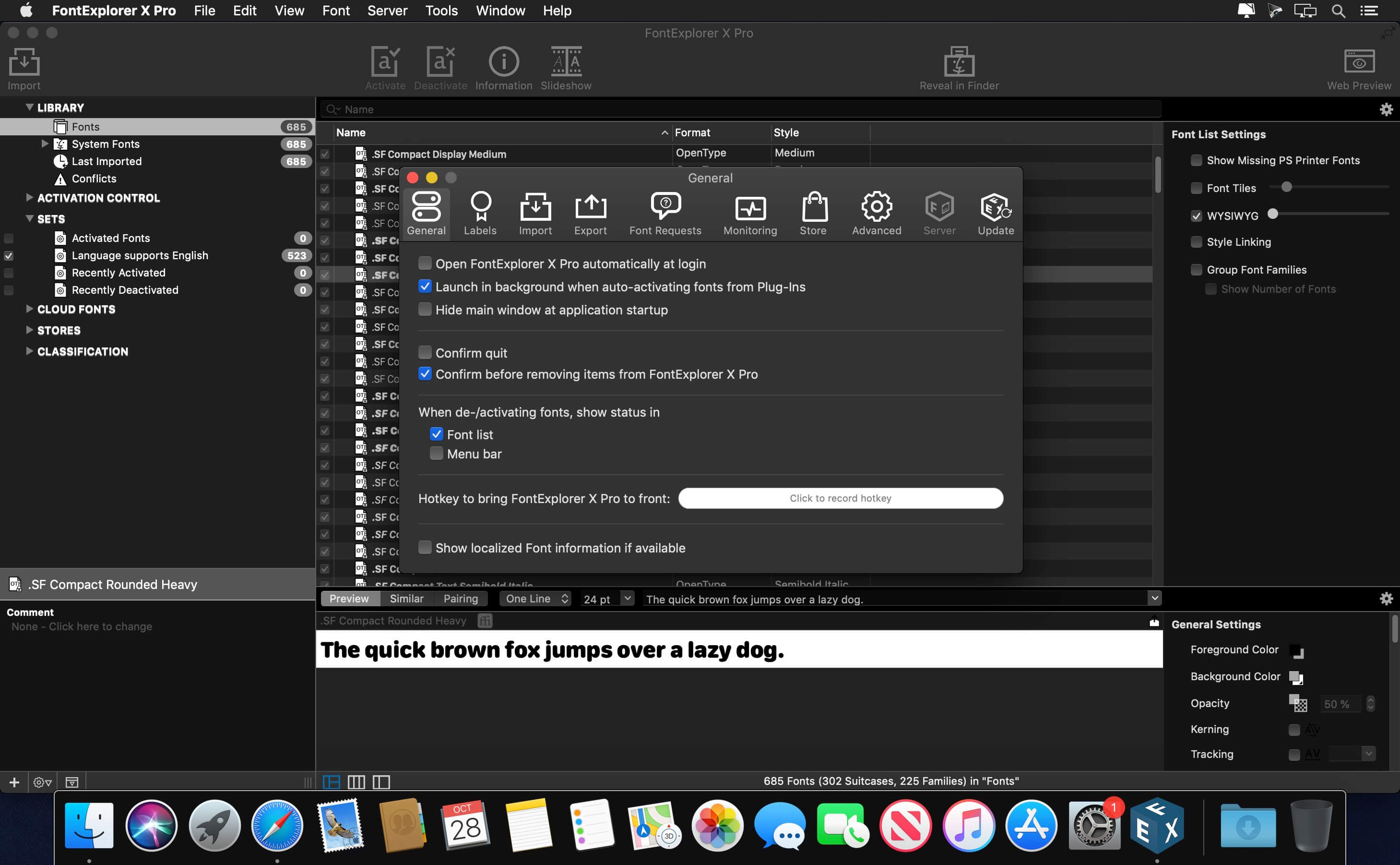Open the Server menu
Viewport: 1400px width, 865px height.
(x=387, y=11)
